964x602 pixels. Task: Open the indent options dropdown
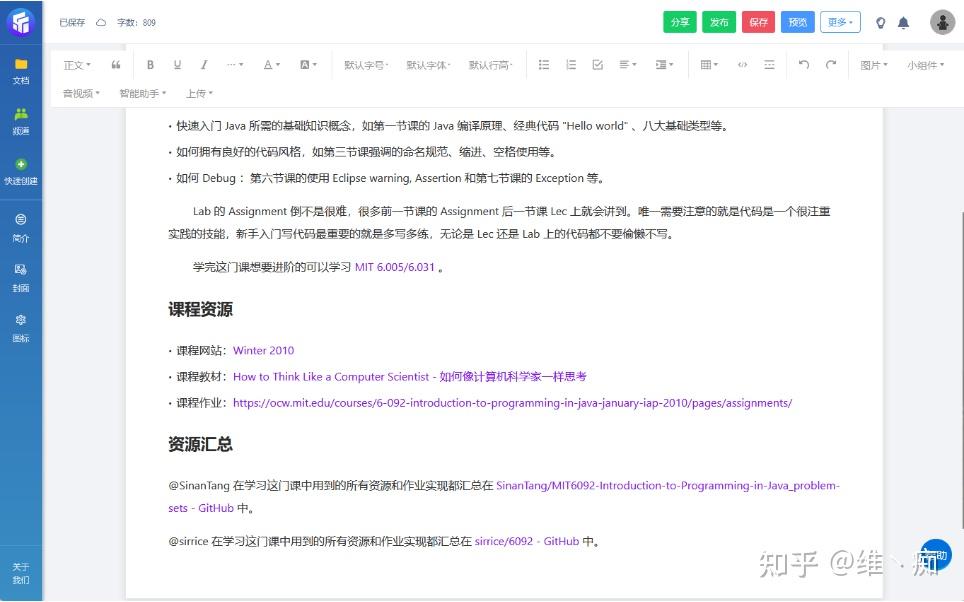coord(664,65)
